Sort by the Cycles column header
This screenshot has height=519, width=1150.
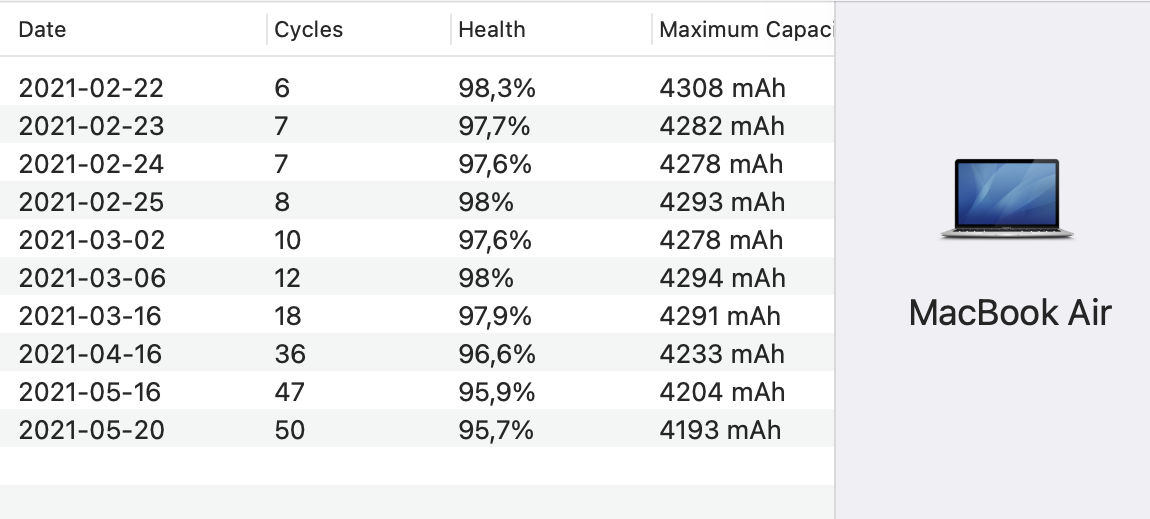308,30
